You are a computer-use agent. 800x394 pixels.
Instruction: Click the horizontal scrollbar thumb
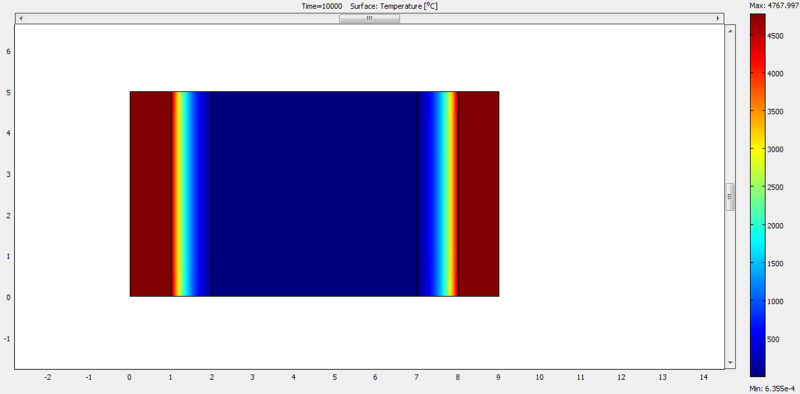(x=369, y=19)
